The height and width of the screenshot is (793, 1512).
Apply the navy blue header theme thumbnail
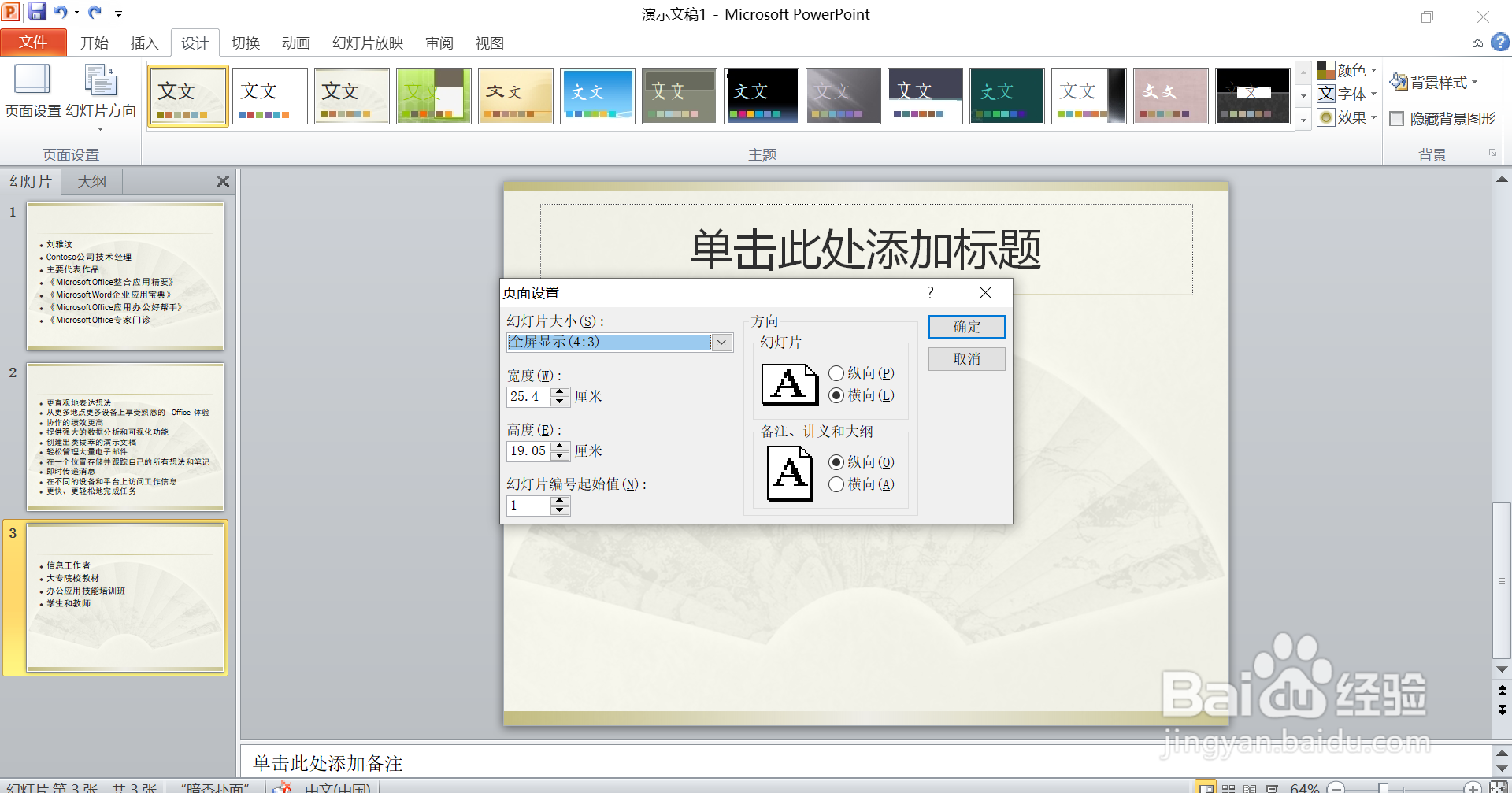pos(925,96)
